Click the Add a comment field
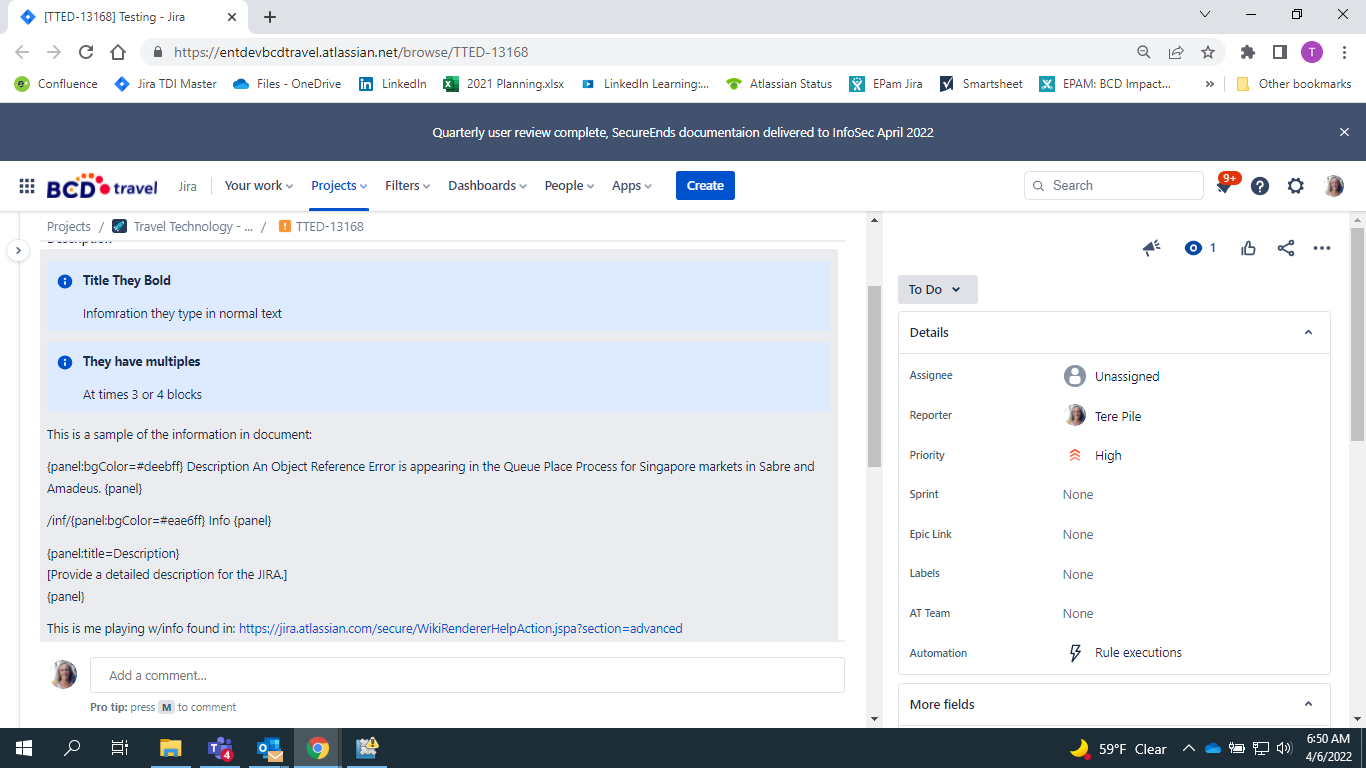 466,675
